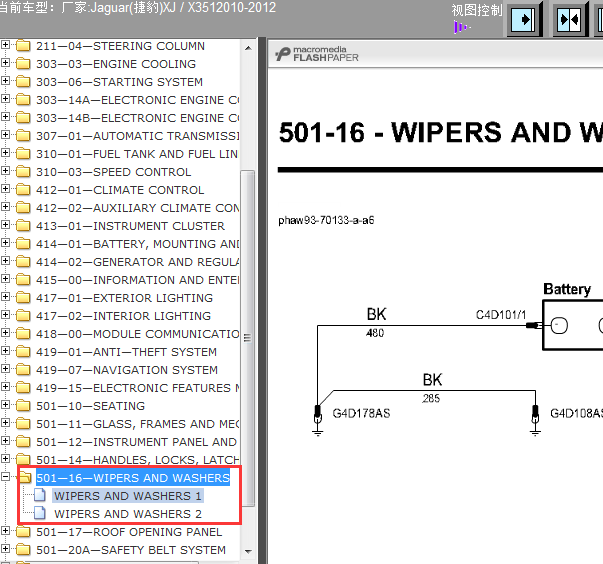Click the 417-02 Interior Lighting folder icon
Screen dimensions: 603x564
click(23, 316)
